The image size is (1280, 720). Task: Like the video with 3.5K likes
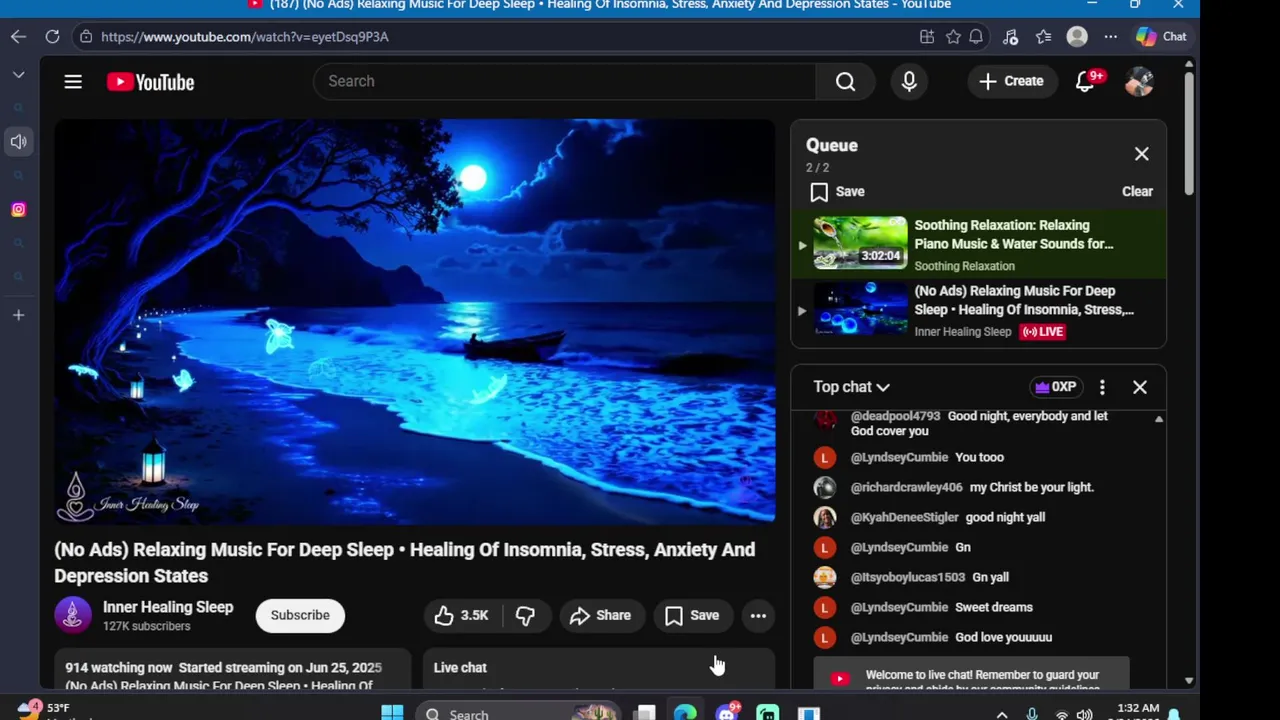coord(461,615)
